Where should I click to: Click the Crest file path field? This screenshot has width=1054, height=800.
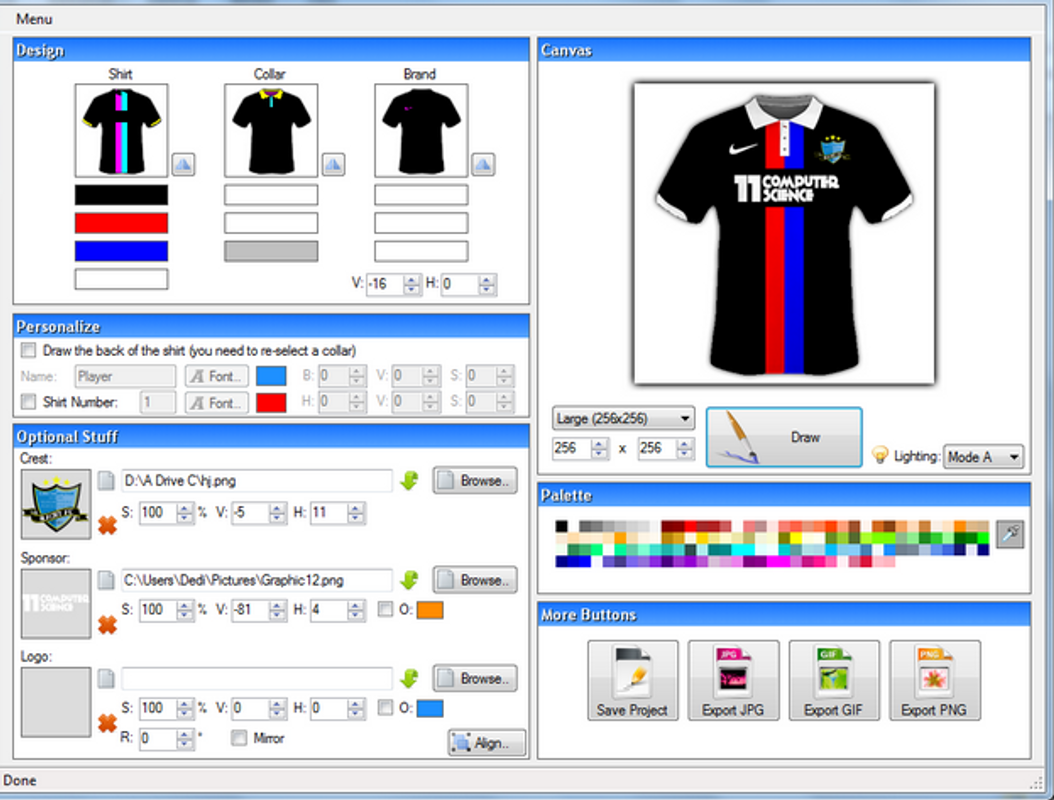256,481
